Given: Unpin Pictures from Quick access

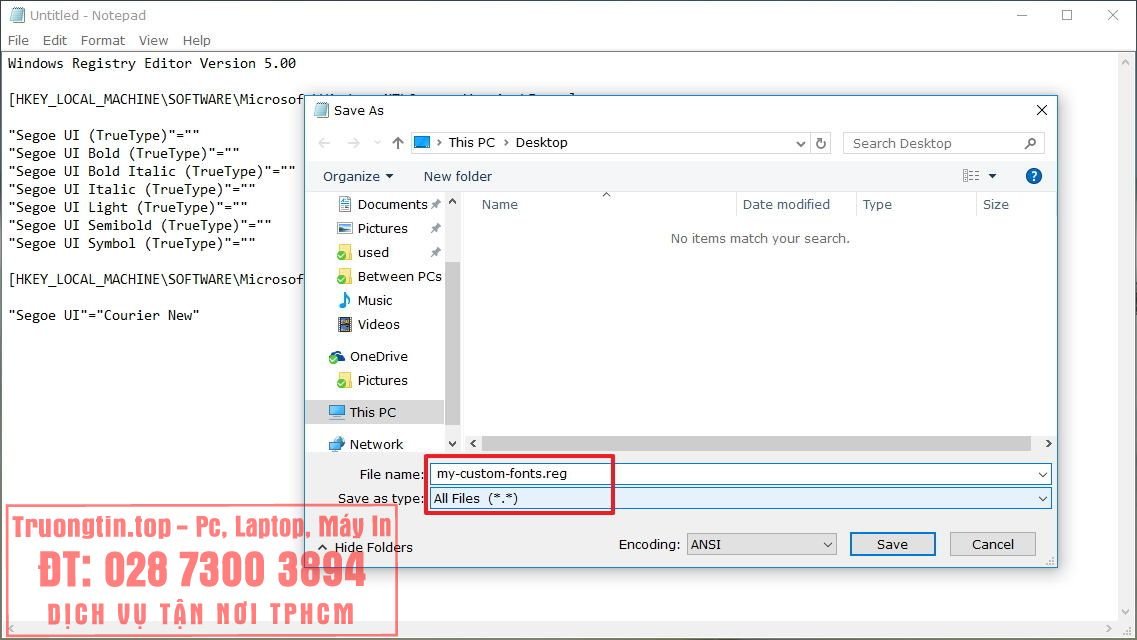Looking at the screenshot, I should pos(435,228).
